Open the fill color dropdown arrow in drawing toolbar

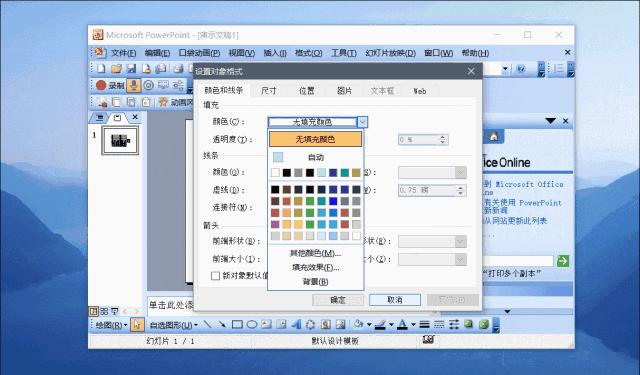click(369, 325)
